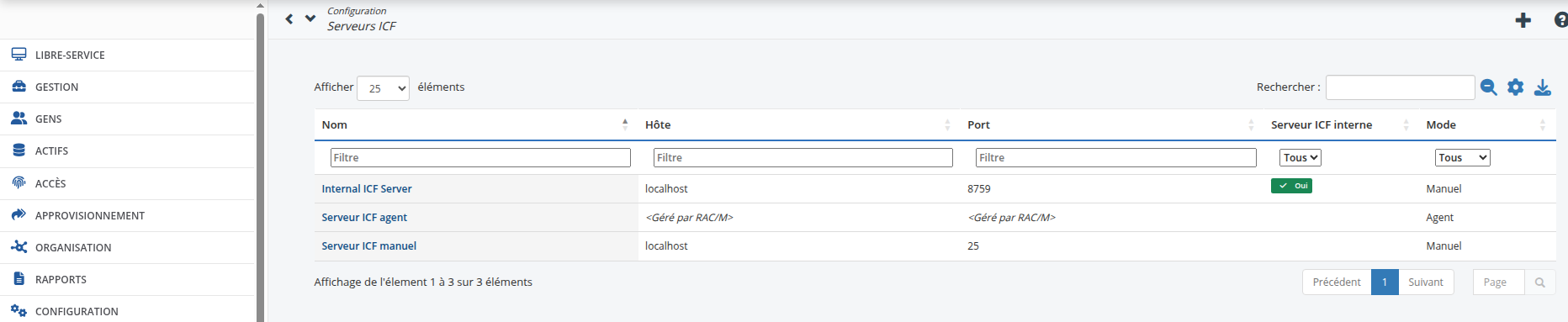Screen dimensions: 1568x322
Task: Click the Approvisionnement arrow icon
Action: (x=19, y=214)
